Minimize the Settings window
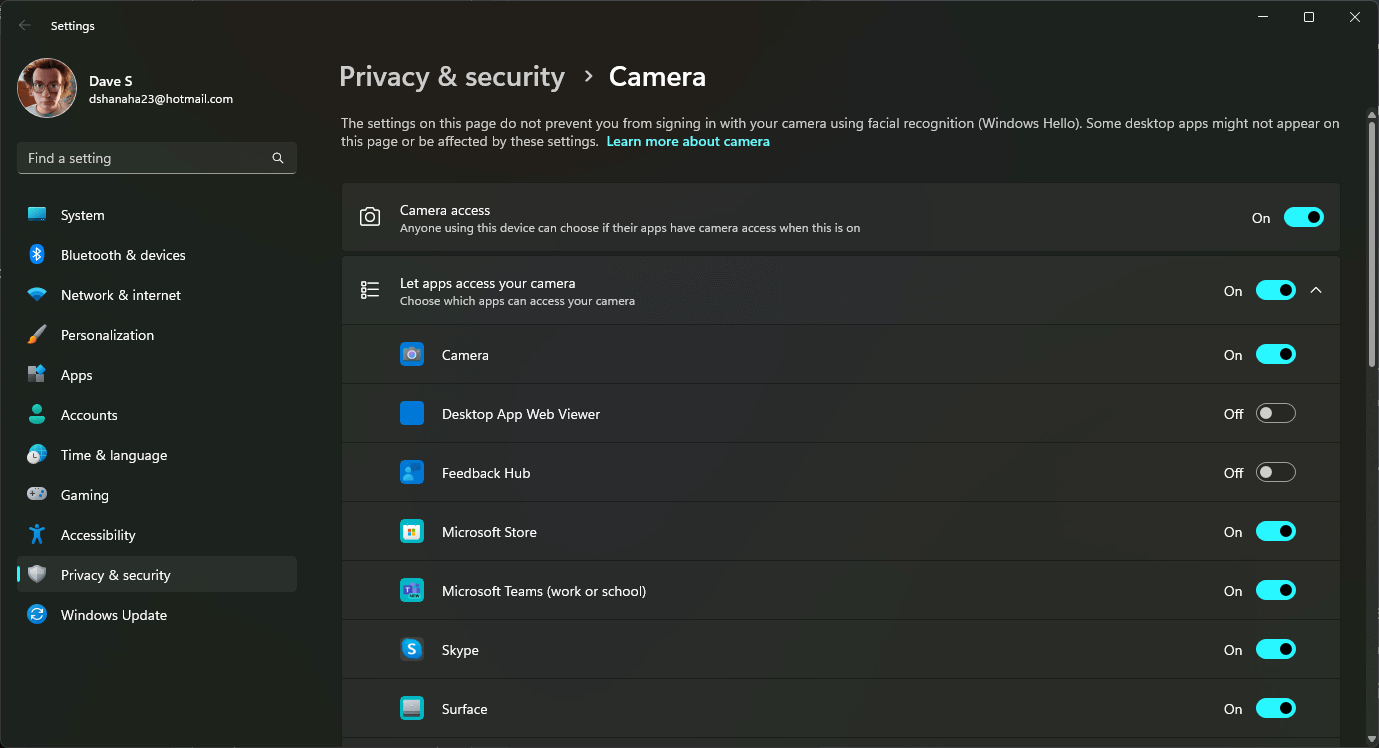 click(x=1264, y=17)
